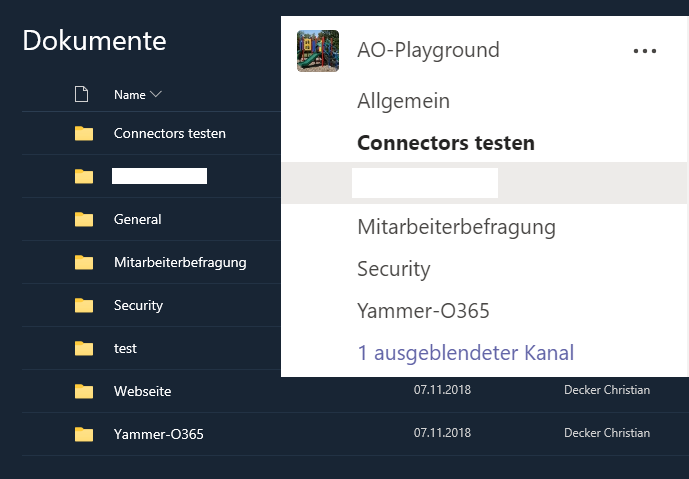689x479 pixels.
Task: Open the redacted highlighted channel entry
Action: coord(484,183)
